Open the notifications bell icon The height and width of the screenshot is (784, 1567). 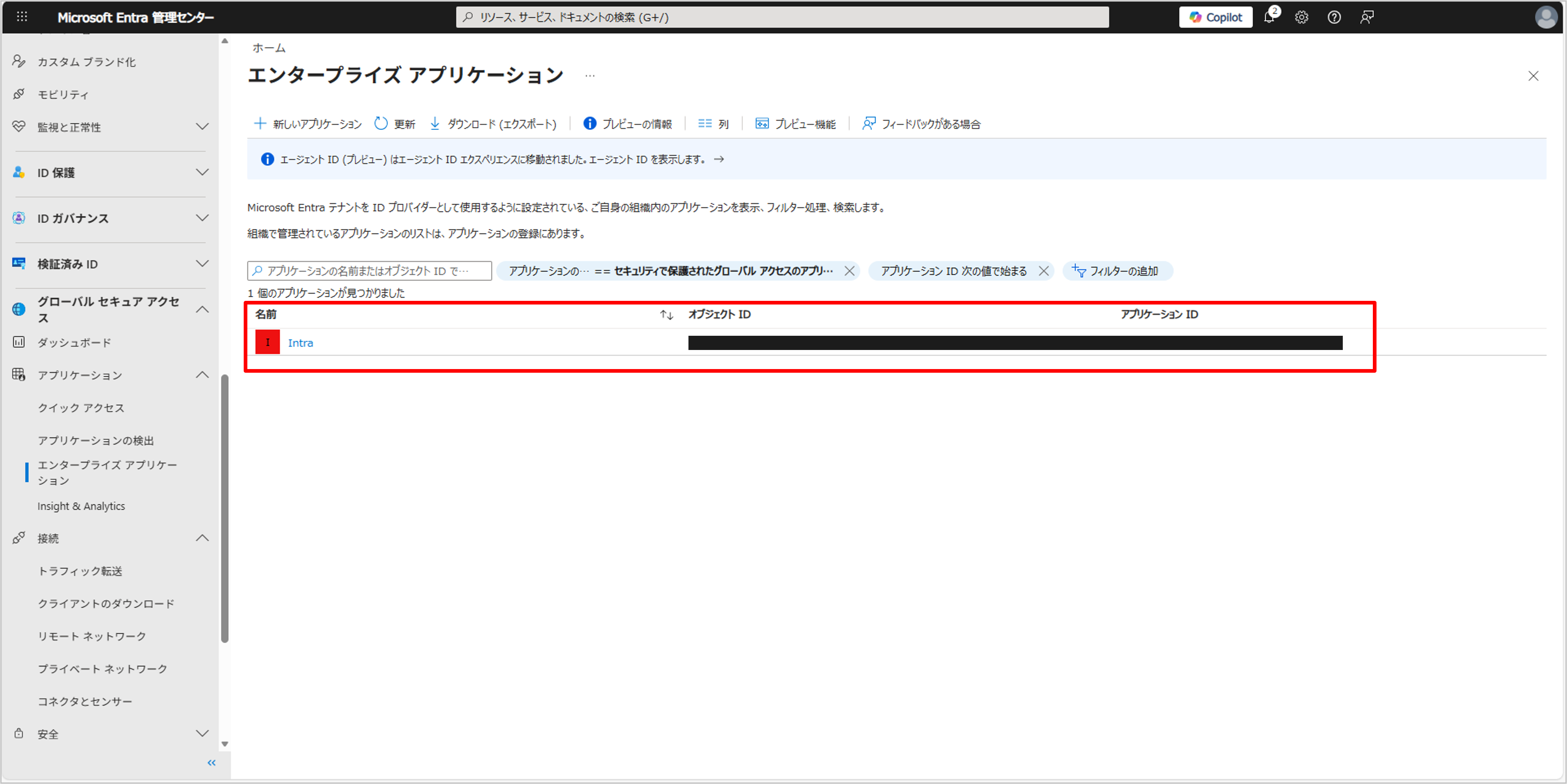click(1269, 17)
